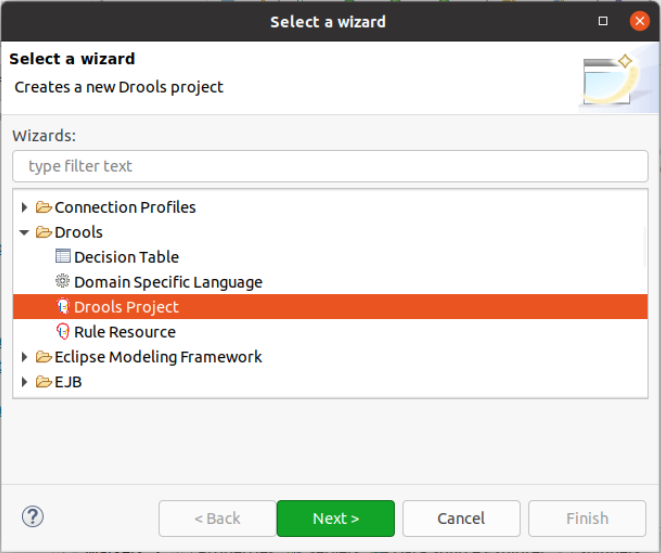Click the EJB folder icon

coord(44,382)
